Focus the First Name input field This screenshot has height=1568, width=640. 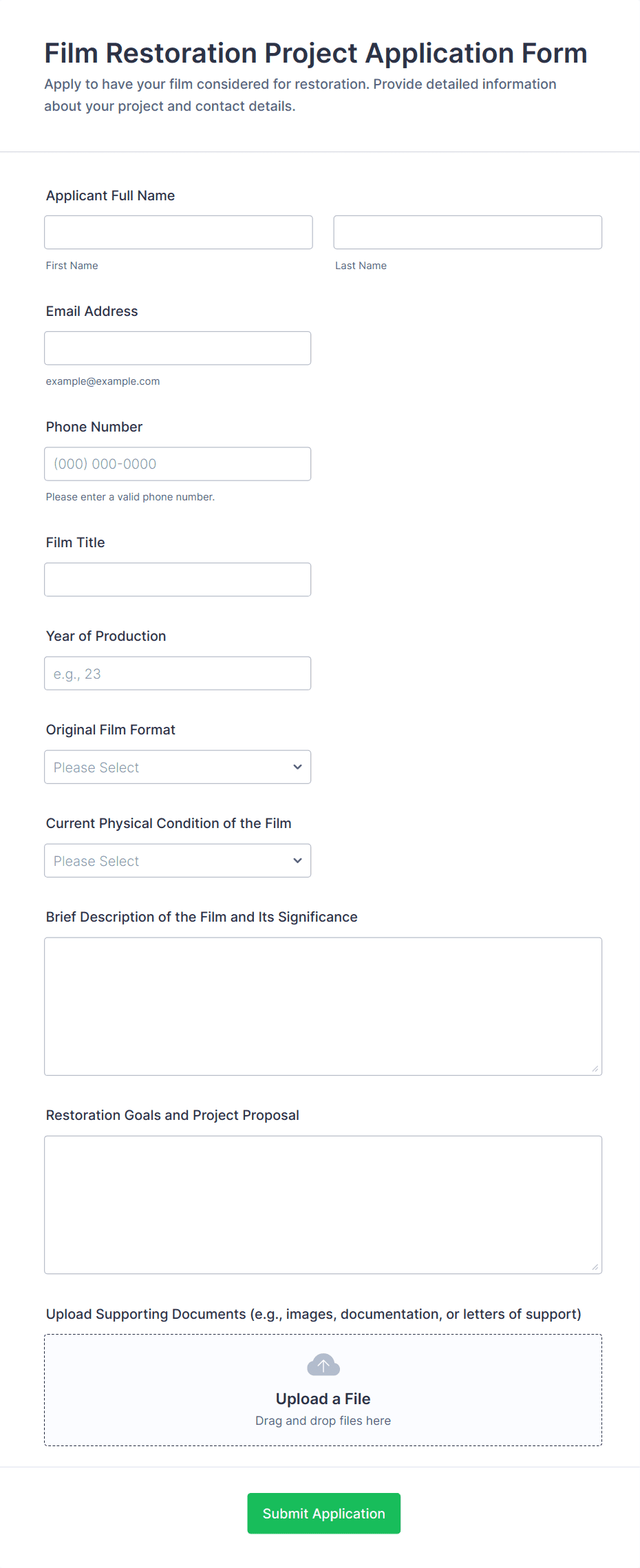(x=178, y=233)
